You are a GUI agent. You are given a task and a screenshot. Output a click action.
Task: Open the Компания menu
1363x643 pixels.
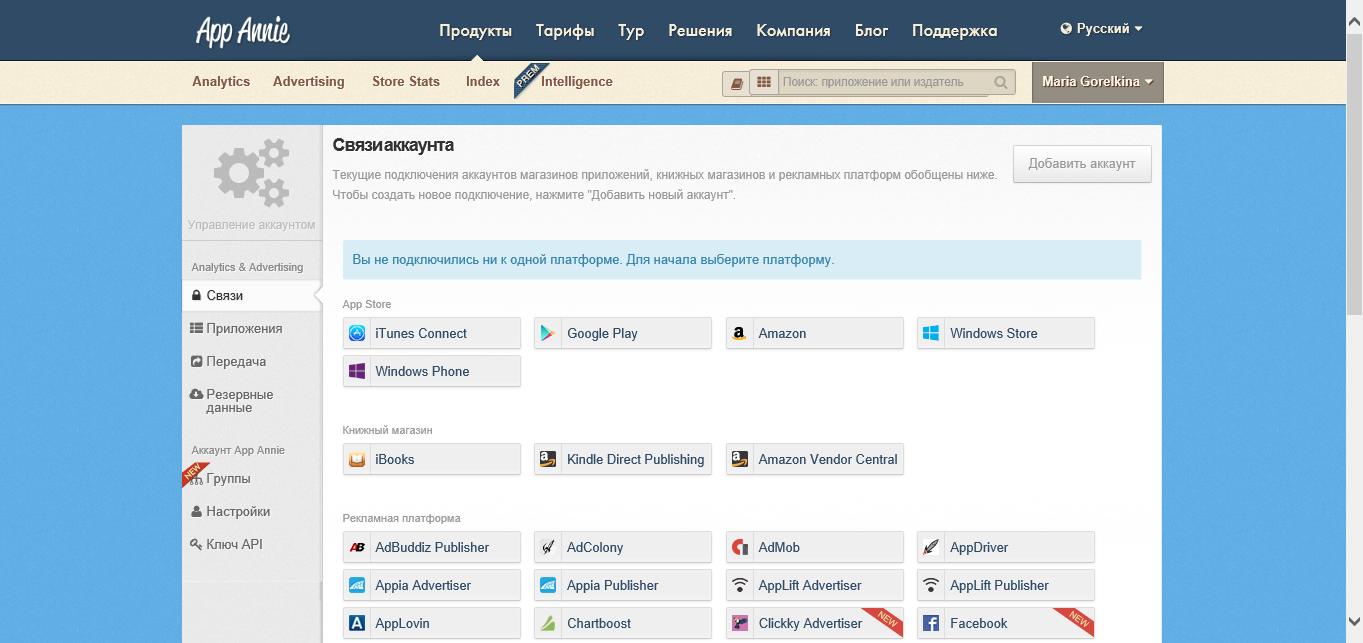(793, 31)
